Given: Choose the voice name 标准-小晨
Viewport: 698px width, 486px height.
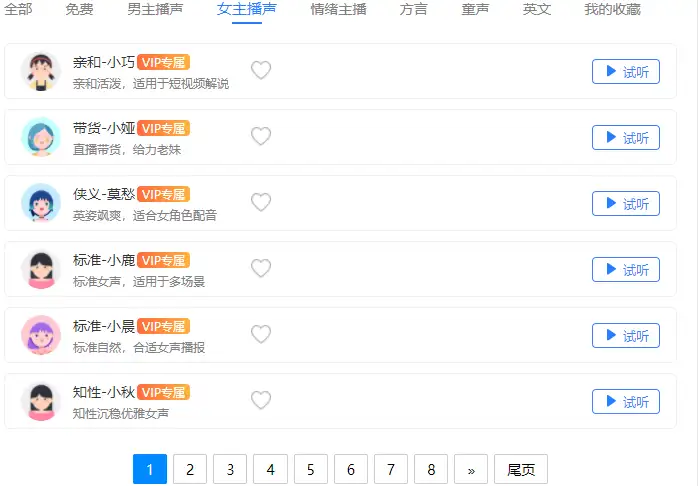Looking at the screenshot, I should coord(104,326).
